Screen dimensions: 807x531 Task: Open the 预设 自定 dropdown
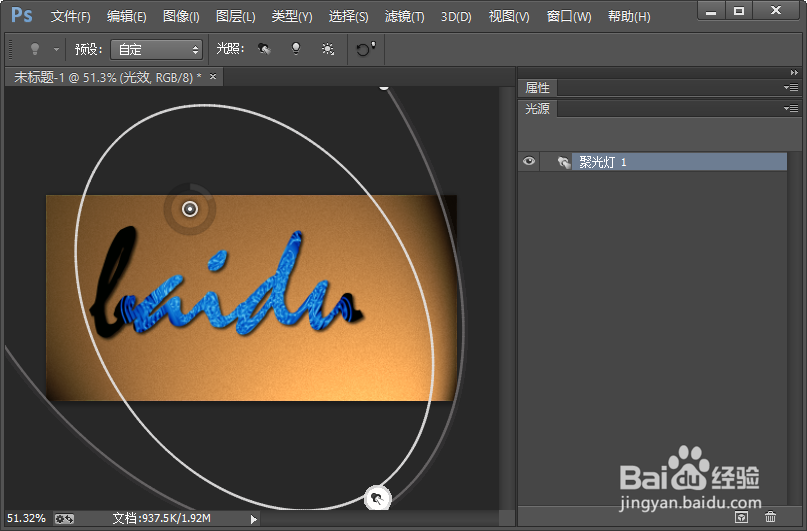[156, 49]
